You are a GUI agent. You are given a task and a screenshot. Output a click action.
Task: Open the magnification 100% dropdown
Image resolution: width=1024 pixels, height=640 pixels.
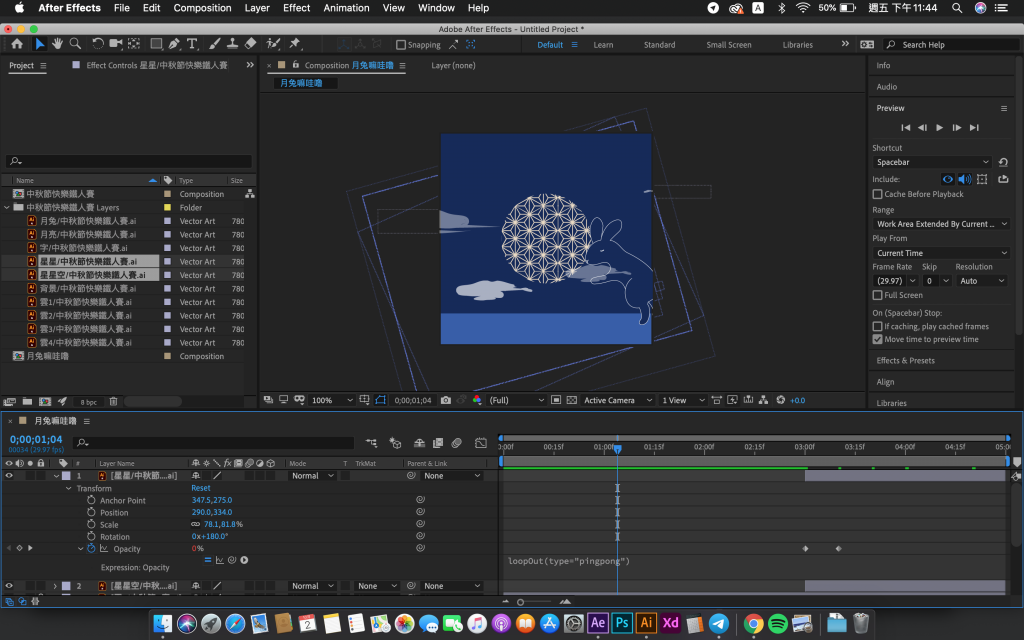333,400
